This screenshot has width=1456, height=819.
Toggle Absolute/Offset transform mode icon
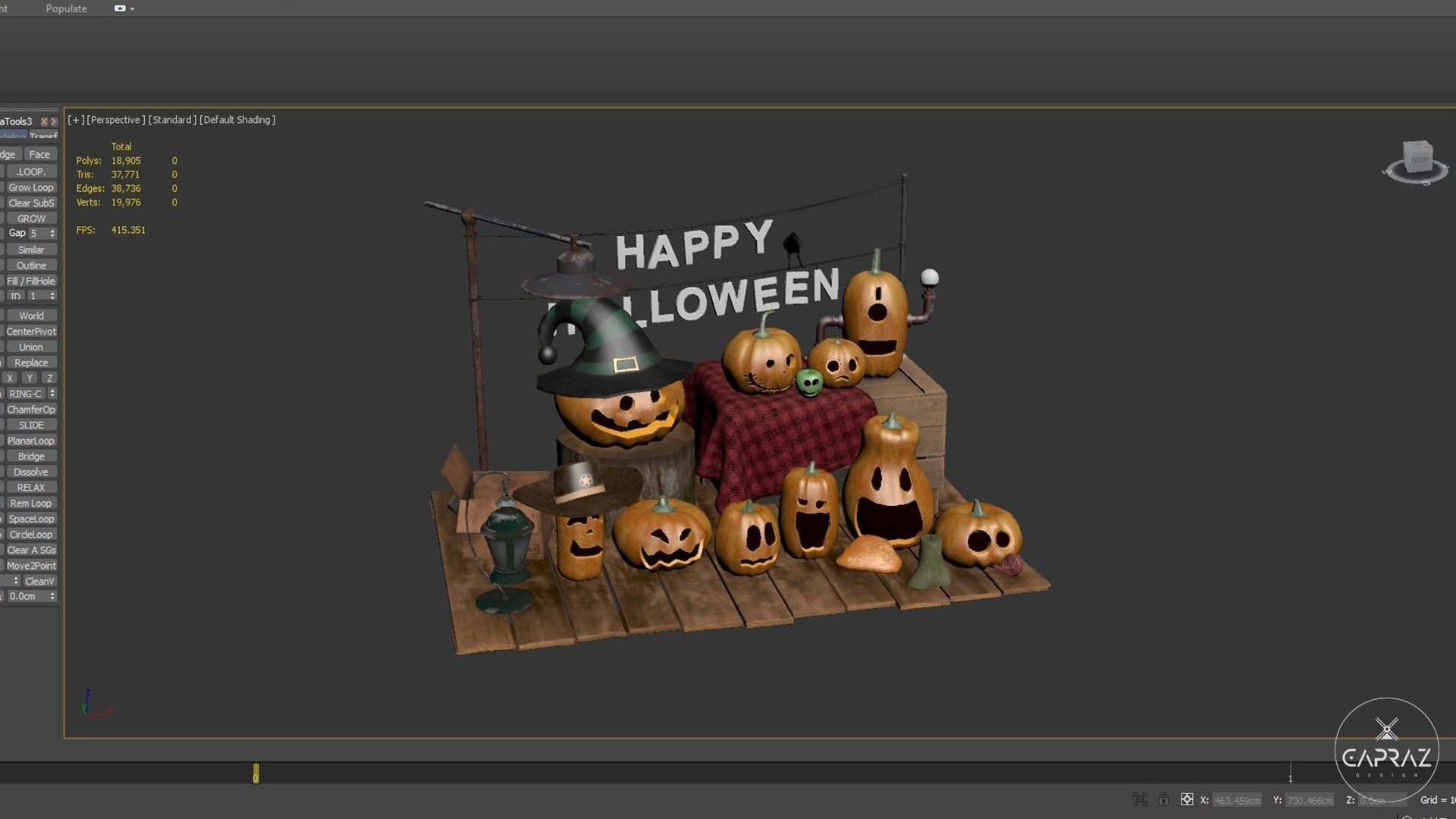coord(1187,799)
